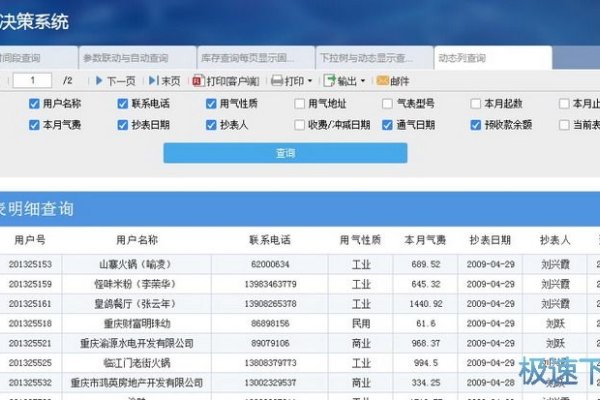Select the 山寨火锅（喻凌） cell
This screenshot has width=600, height=400.
point(137,264)
